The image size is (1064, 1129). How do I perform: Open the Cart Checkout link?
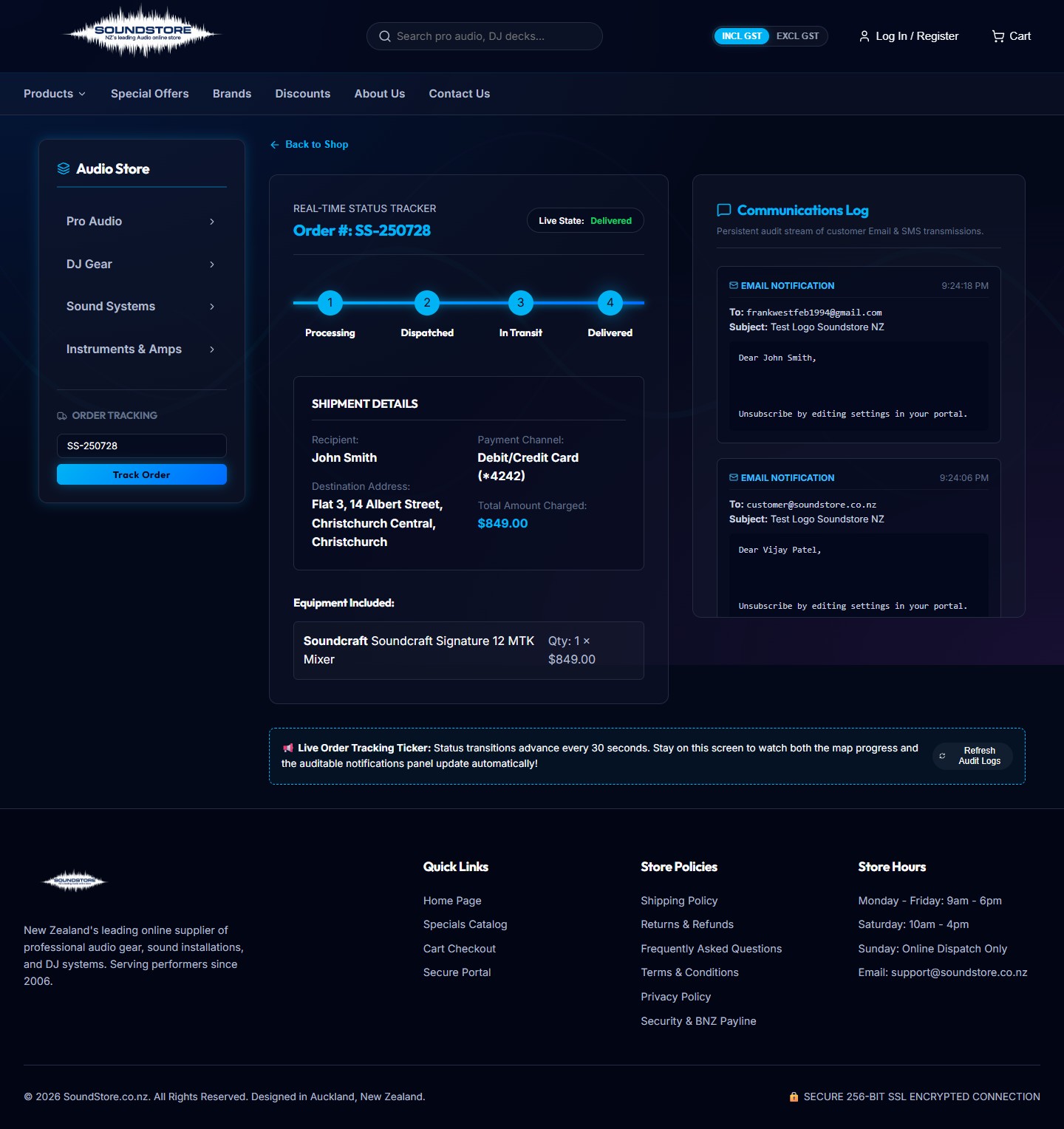coord(460,949)
